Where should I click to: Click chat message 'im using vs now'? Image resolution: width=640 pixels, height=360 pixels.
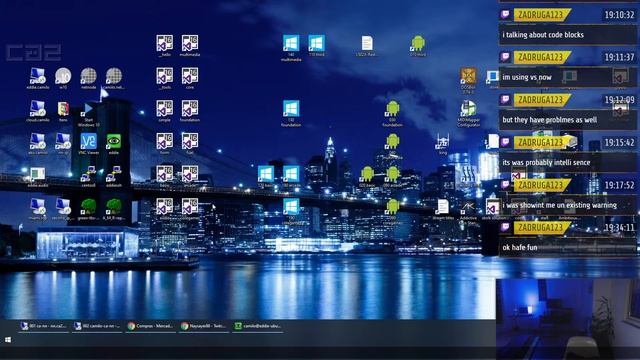527,77
